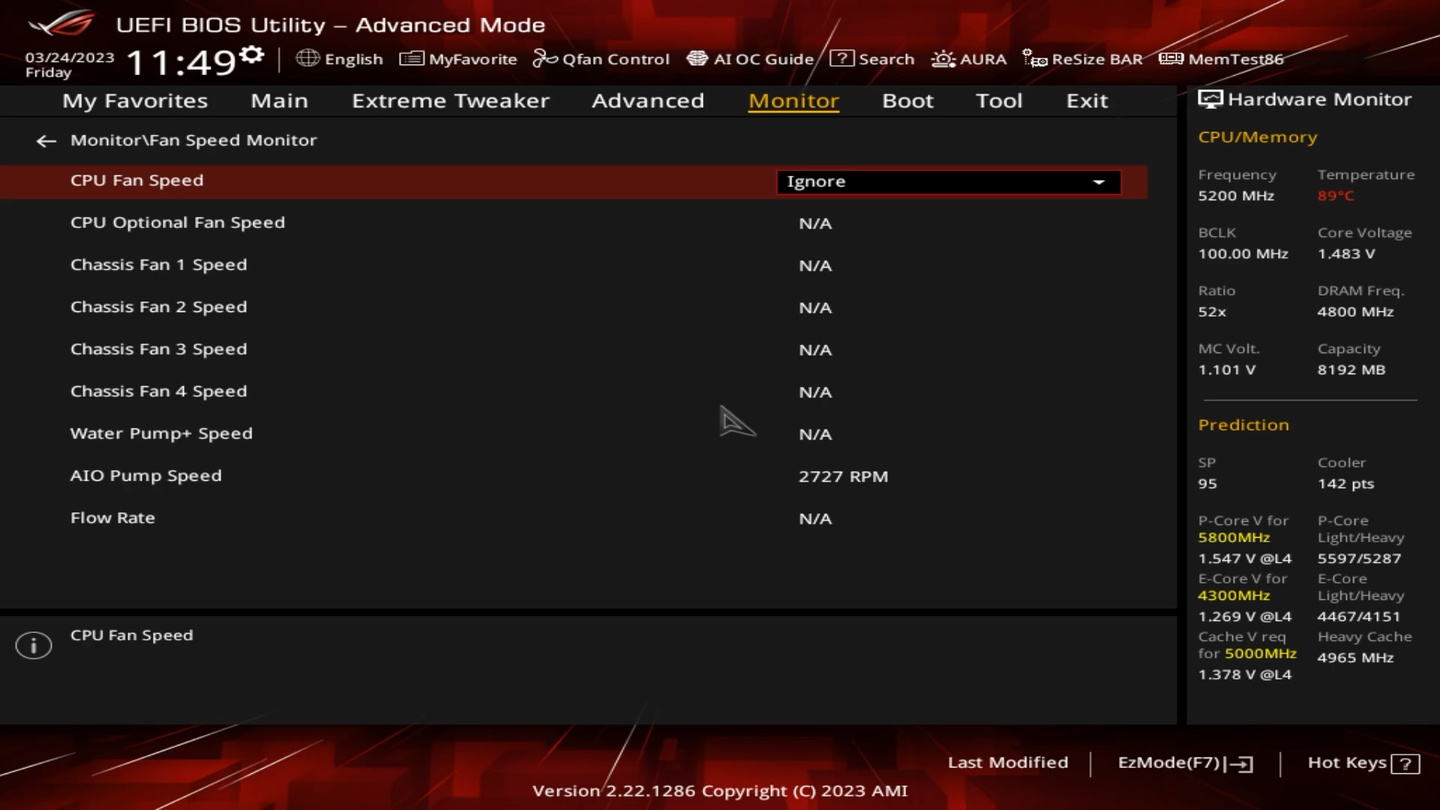
Task: Switch to EzMode with the F7 button
Action: tap(1184, 762)
